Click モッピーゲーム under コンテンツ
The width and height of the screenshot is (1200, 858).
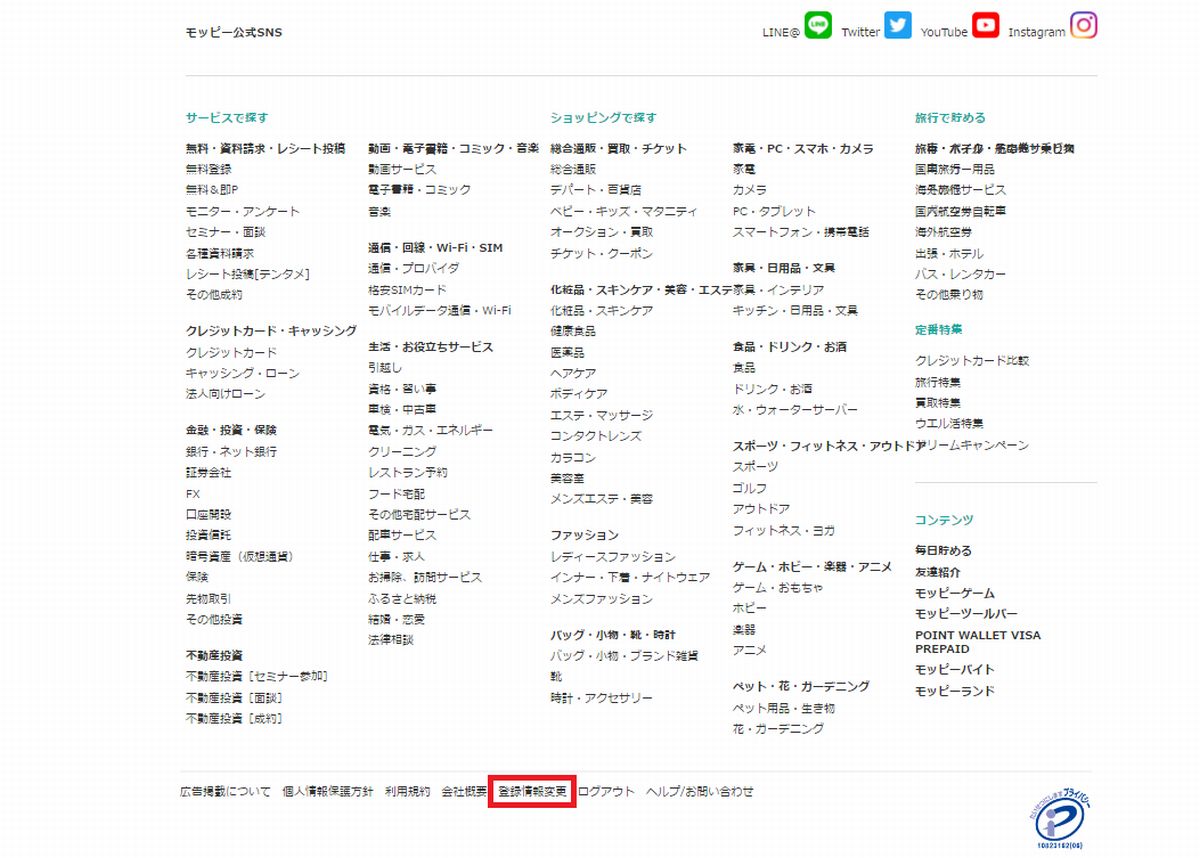click(x=954, y=592)
